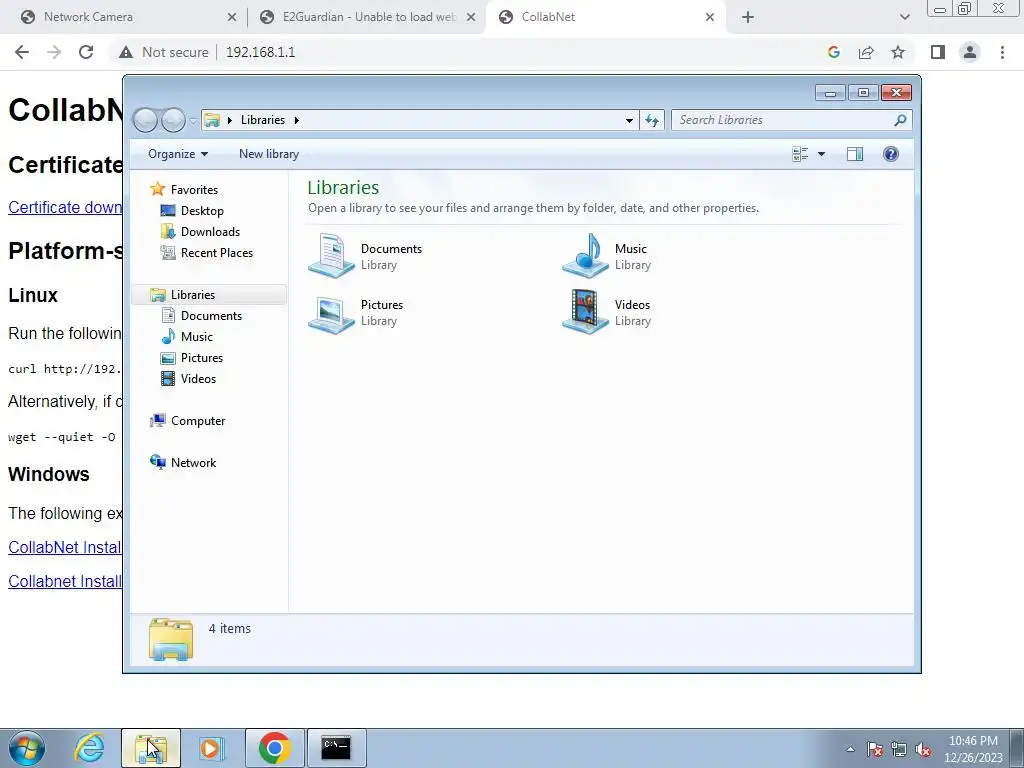Show the preview pane icon
Screen dimensions: 1024x768
click(x=855, y=154)
